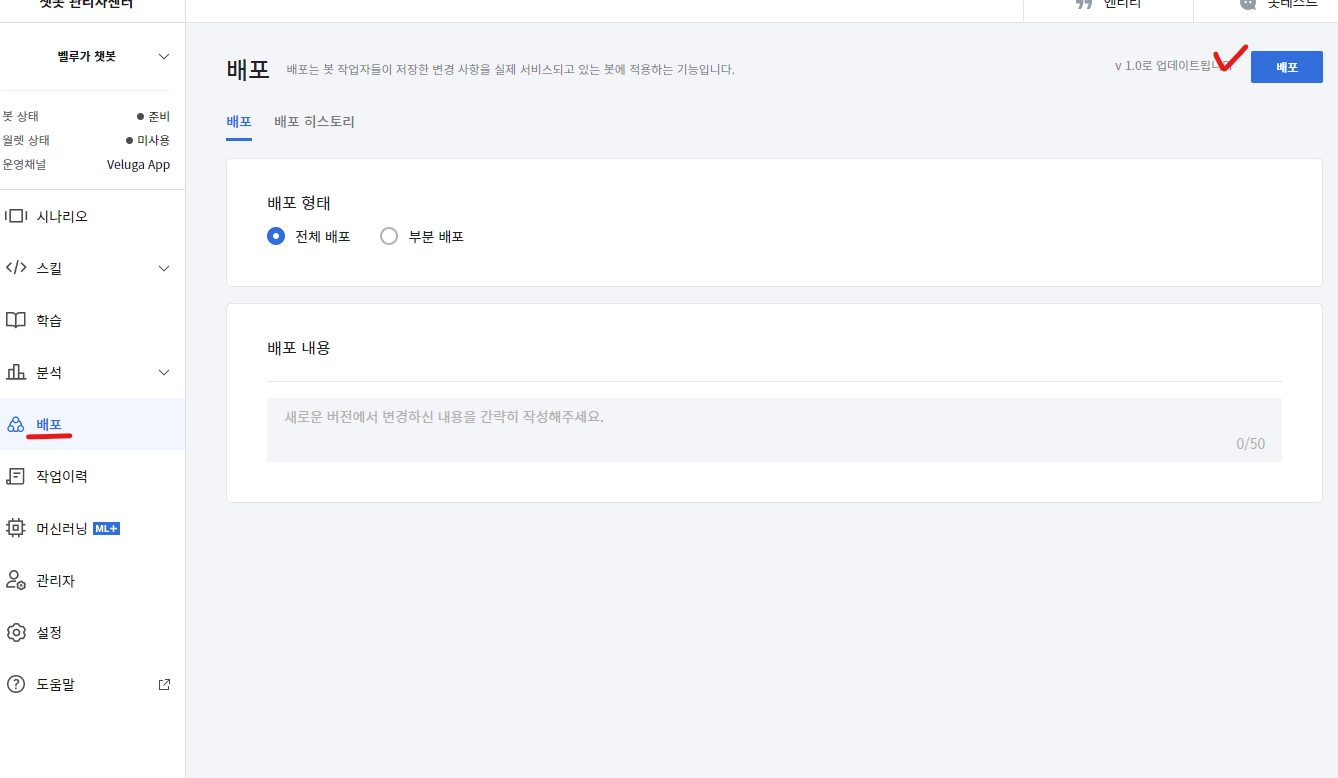Open the 관리자 user-gear icon

tap(16, 580)
